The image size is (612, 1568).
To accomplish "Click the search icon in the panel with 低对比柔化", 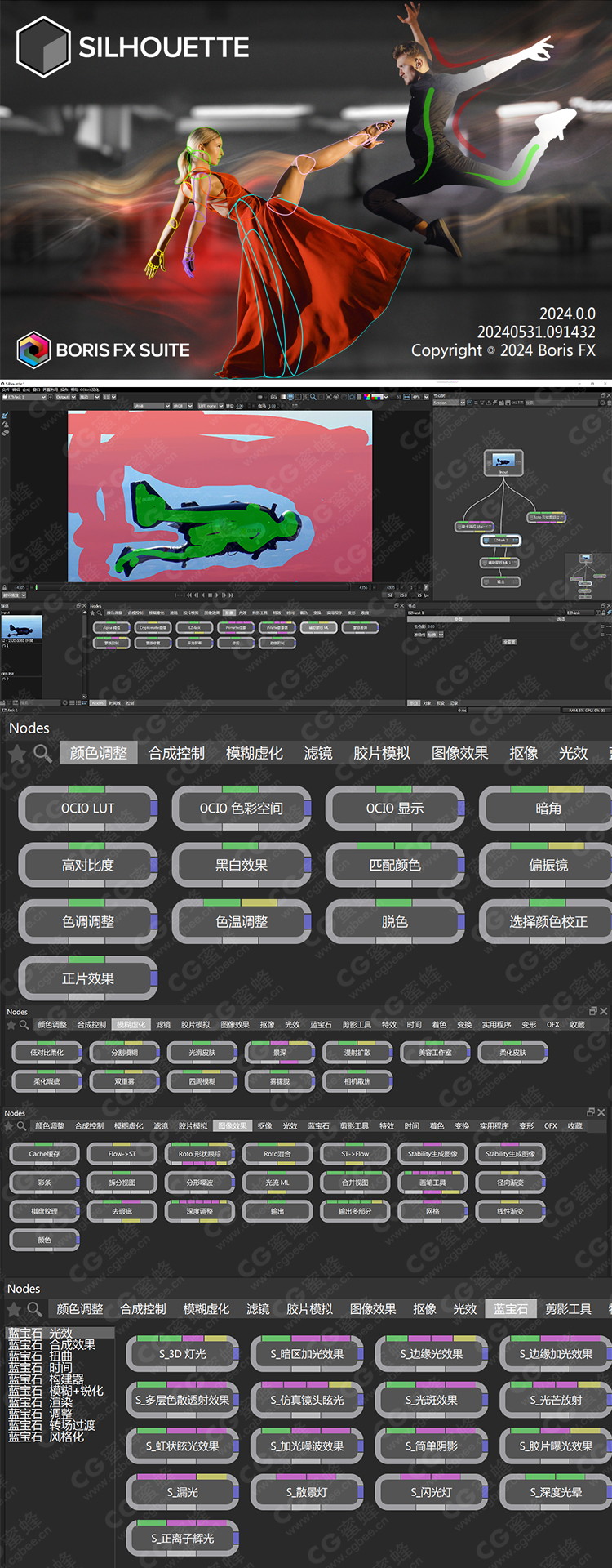I will 24,1024.
